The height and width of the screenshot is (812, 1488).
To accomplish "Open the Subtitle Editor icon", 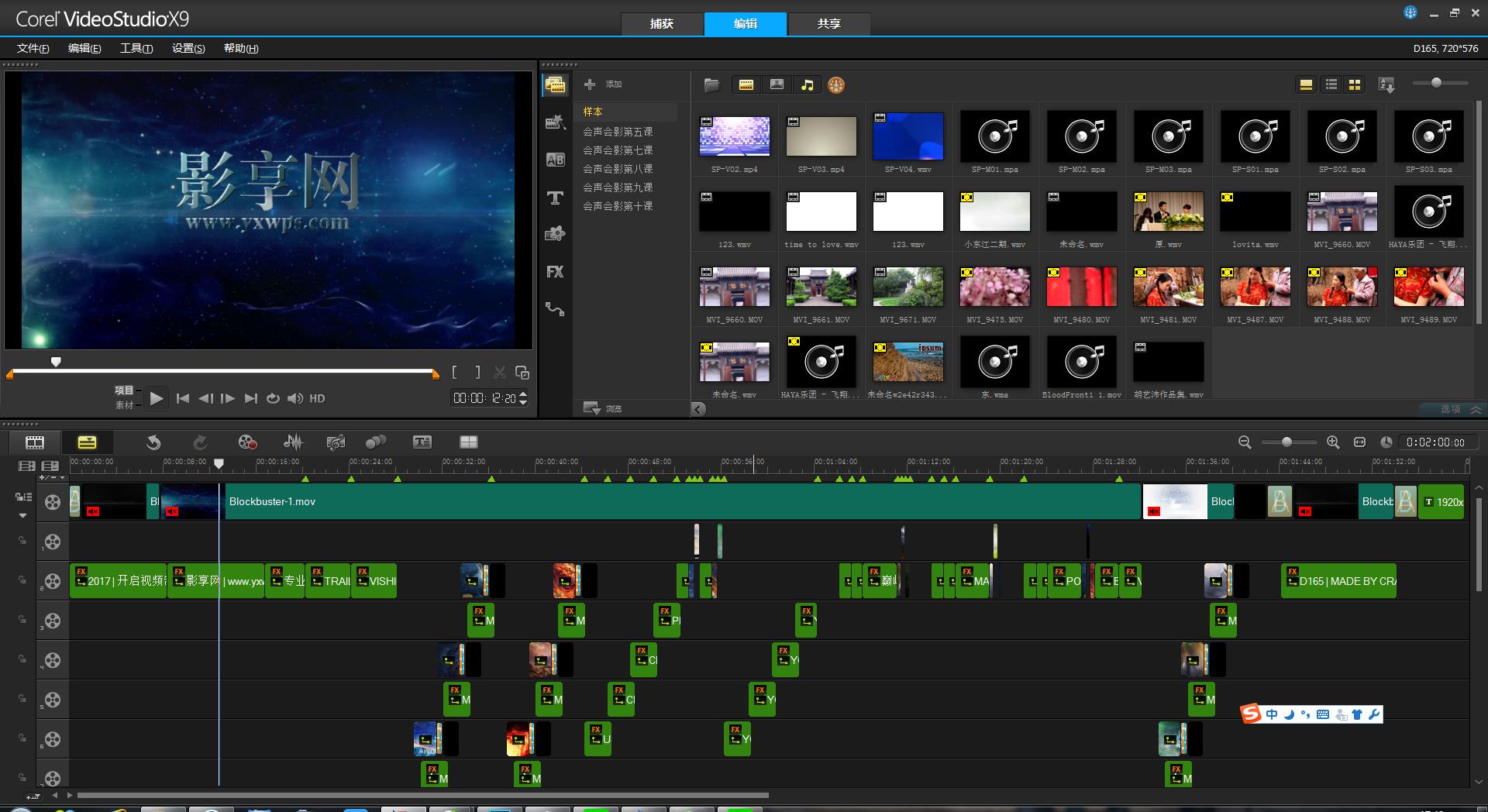I will (422, 442).
